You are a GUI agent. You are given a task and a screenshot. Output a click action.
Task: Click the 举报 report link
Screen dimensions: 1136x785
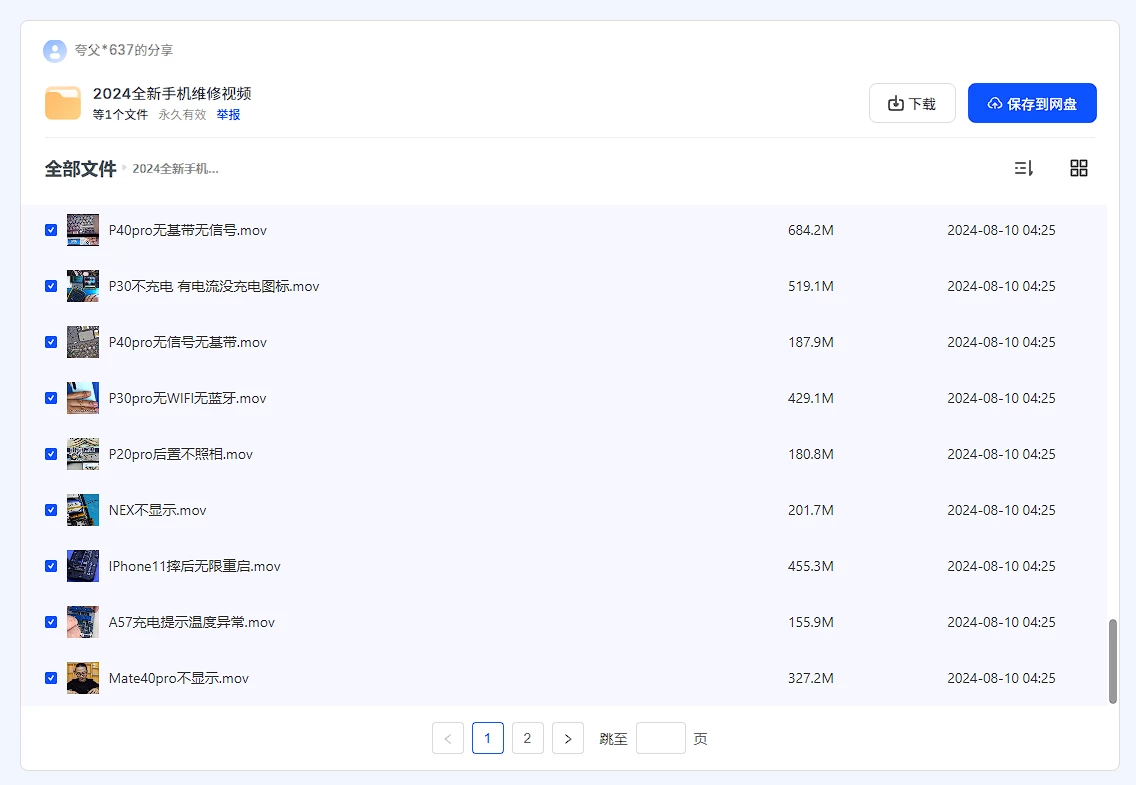point(228,115)
